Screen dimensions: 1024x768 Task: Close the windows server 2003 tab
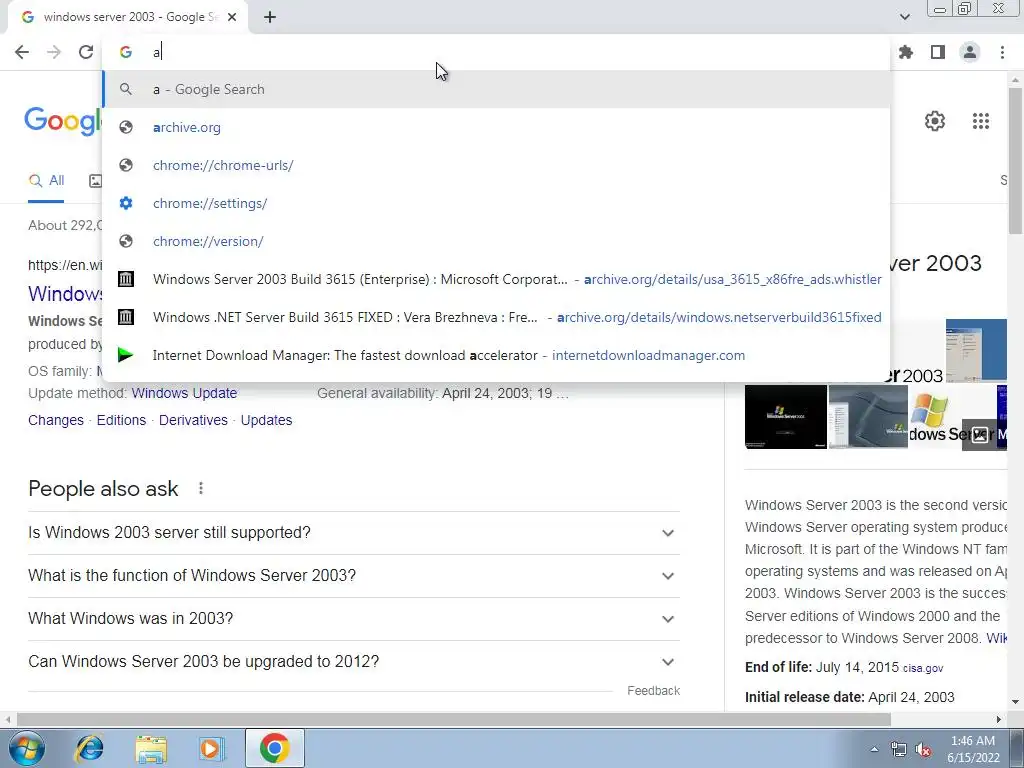coord(232,18)
